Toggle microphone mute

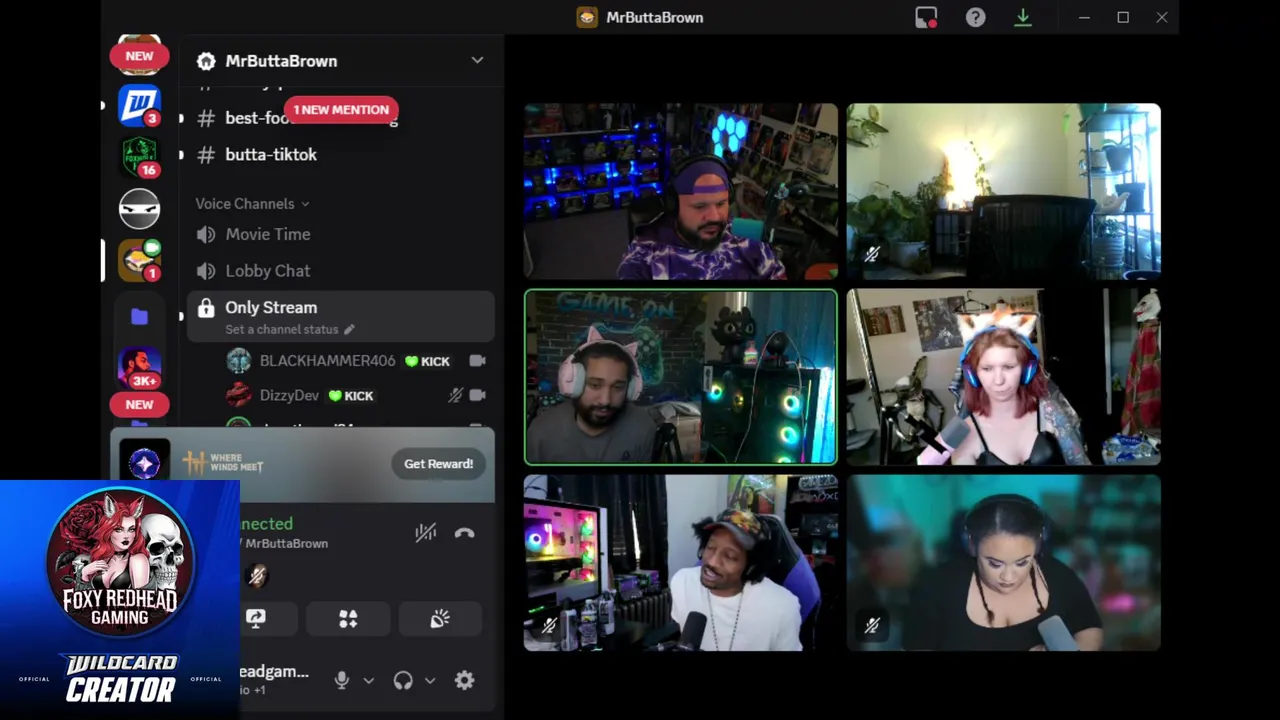342,680
